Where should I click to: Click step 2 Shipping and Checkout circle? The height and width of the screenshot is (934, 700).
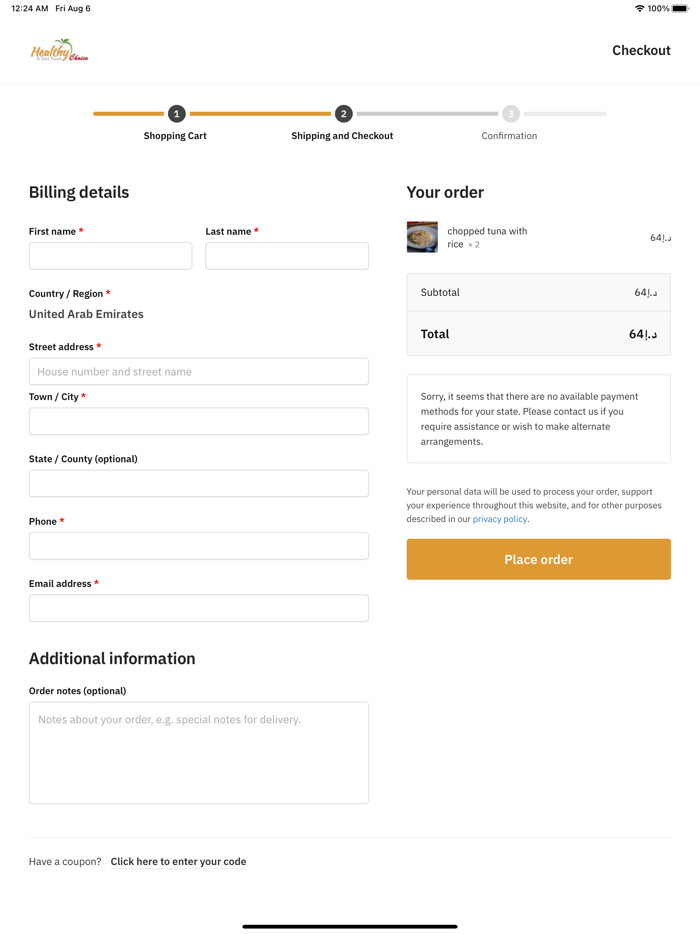(x=343, y=114)
